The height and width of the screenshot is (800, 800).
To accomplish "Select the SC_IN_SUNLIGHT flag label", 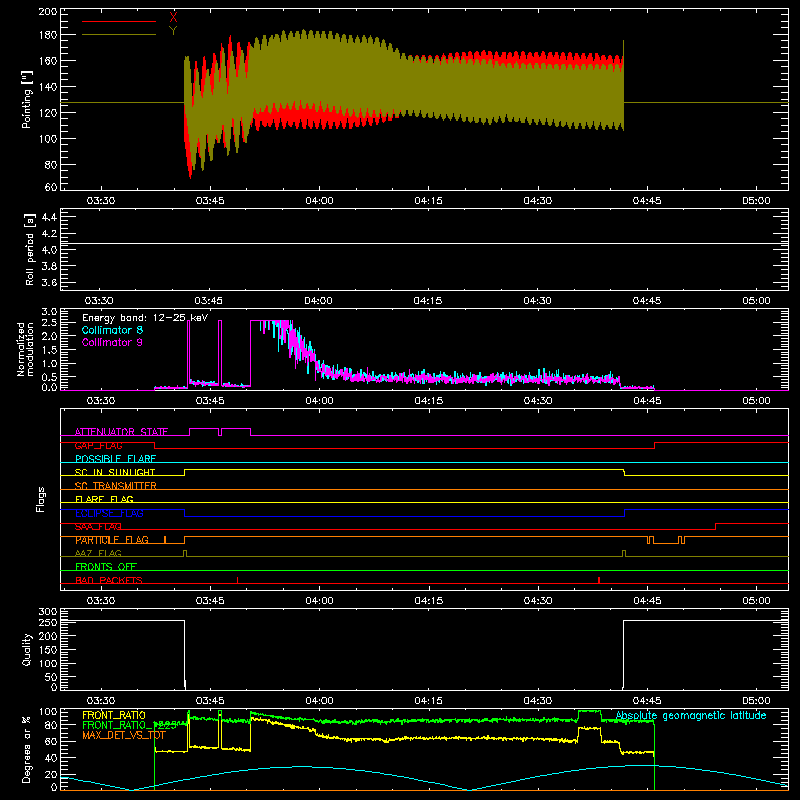I will click(x=115, y=472).
